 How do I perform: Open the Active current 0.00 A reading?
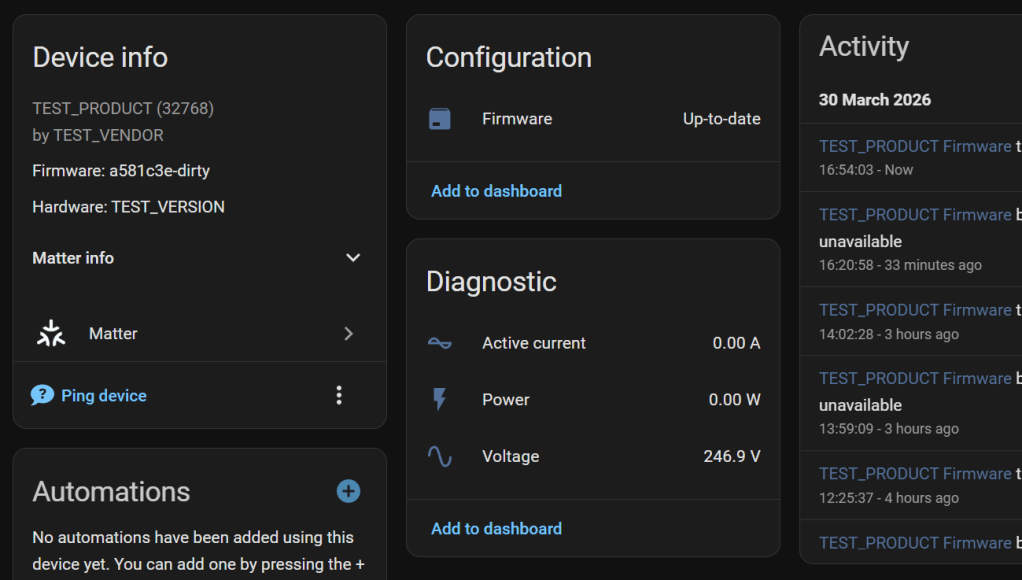tap(736, 343)
